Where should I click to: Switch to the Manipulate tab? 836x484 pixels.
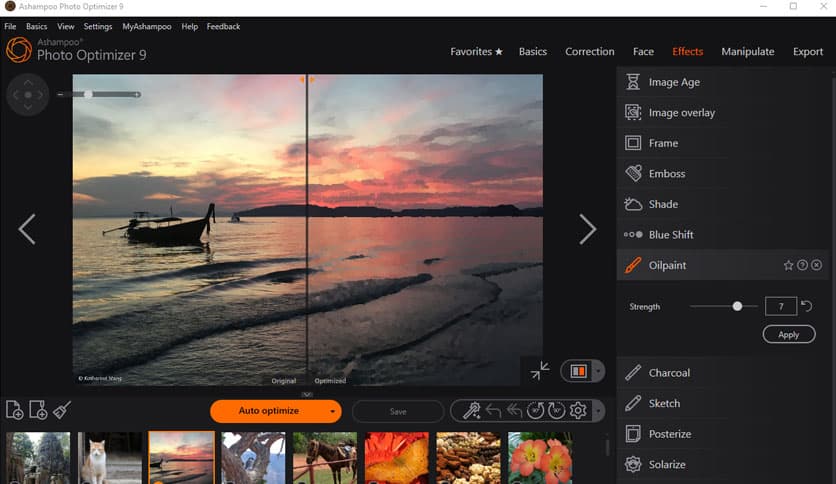coord(747,52)
